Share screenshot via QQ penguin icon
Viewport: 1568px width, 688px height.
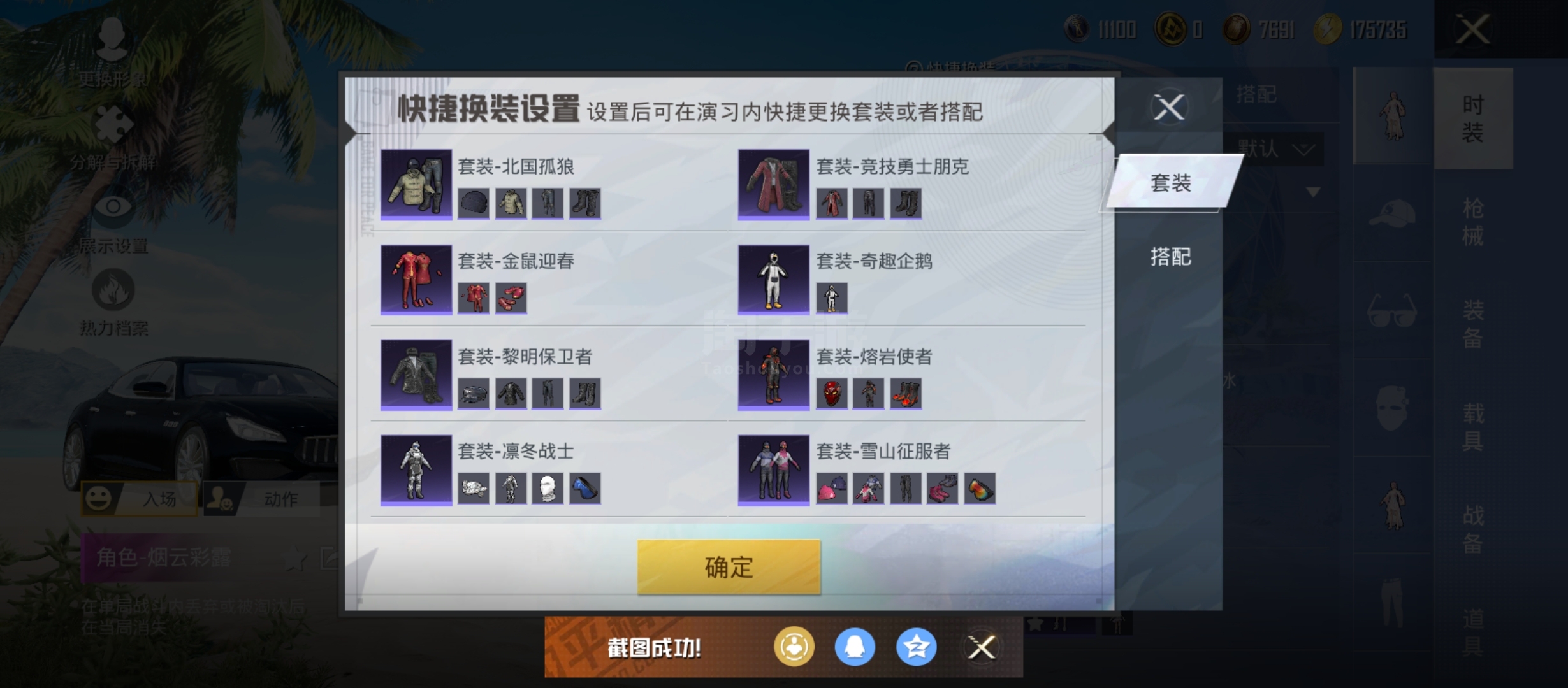click(x=855, y=647)
